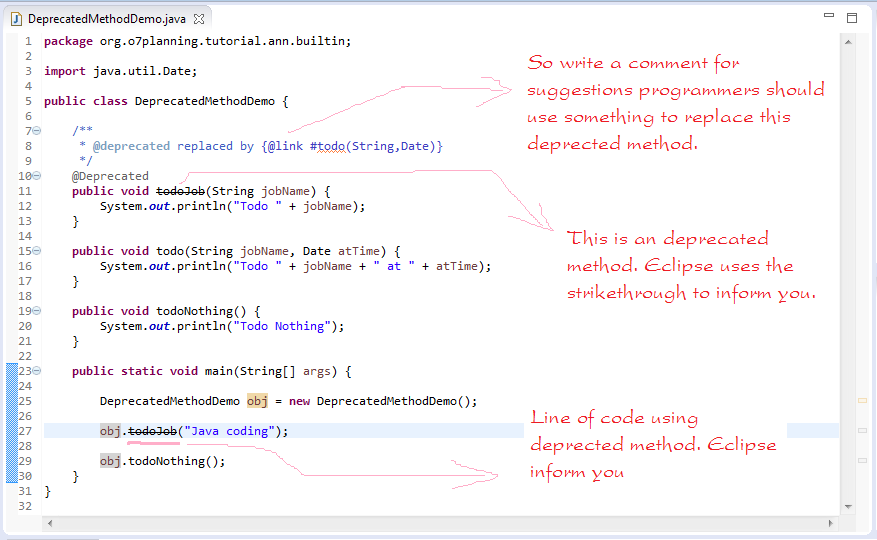Select the DeprecatedMethodDemo.java editor tab
This screenshot has height=540, width=877.
point(107,19)
